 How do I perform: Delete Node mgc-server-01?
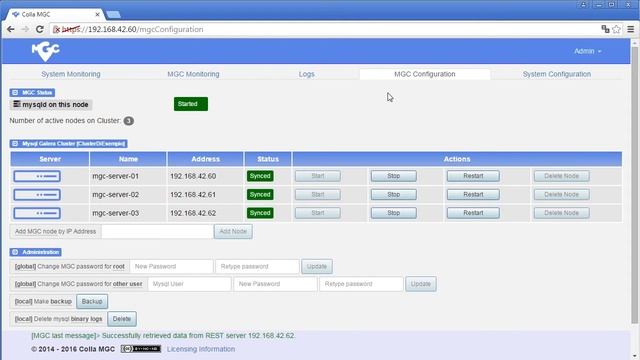tap(562, 176)
